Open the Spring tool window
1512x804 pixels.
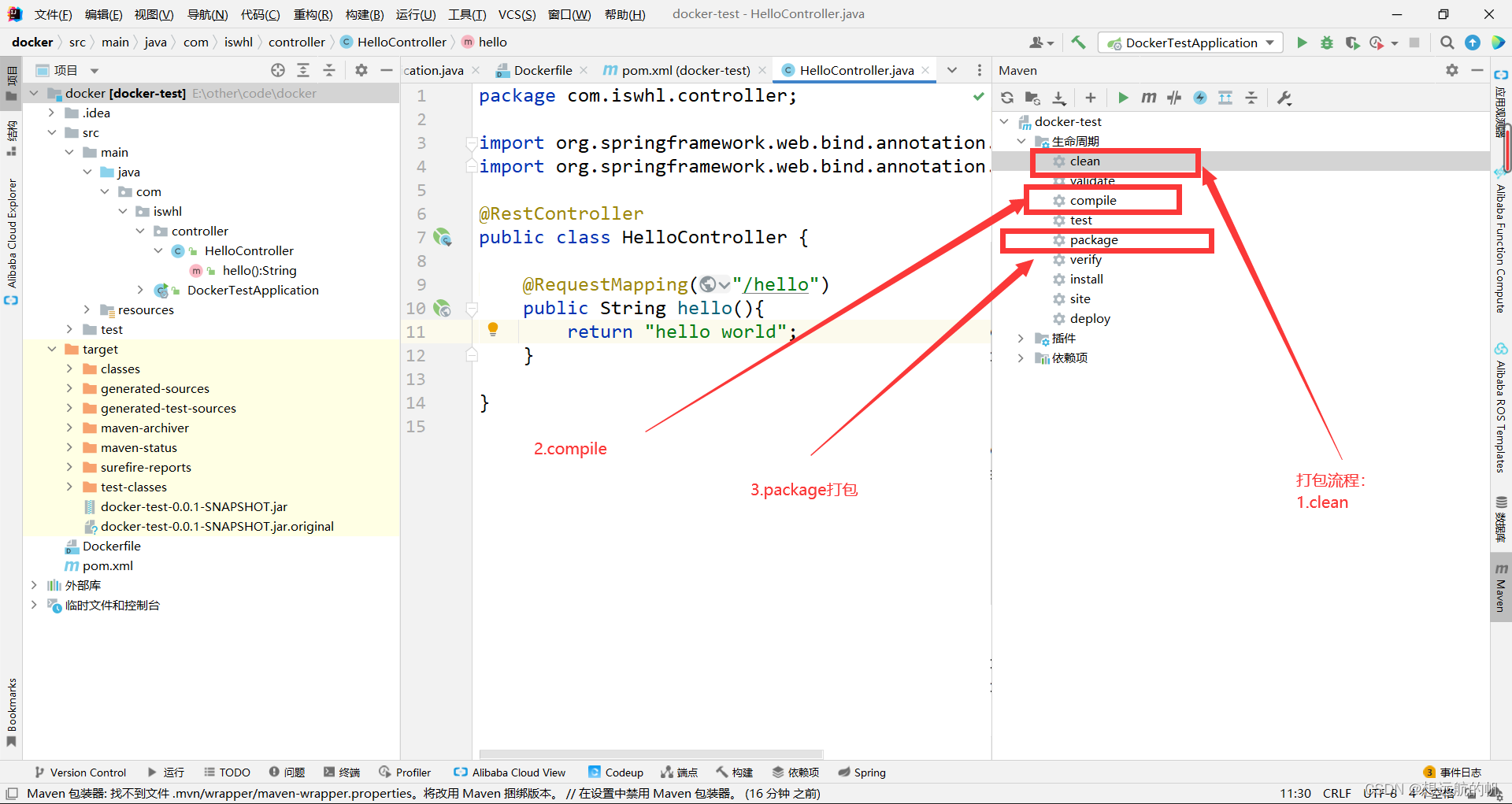pyautogui.click(x=862, y=773)
